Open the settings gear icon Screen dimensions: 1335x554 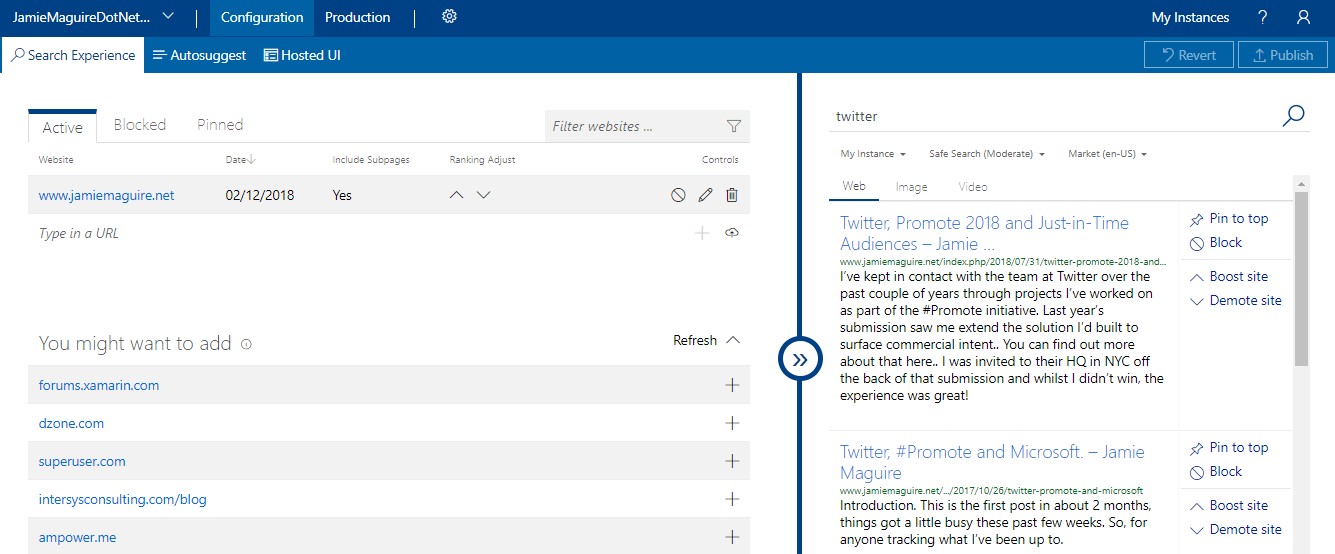click(449, 17)
